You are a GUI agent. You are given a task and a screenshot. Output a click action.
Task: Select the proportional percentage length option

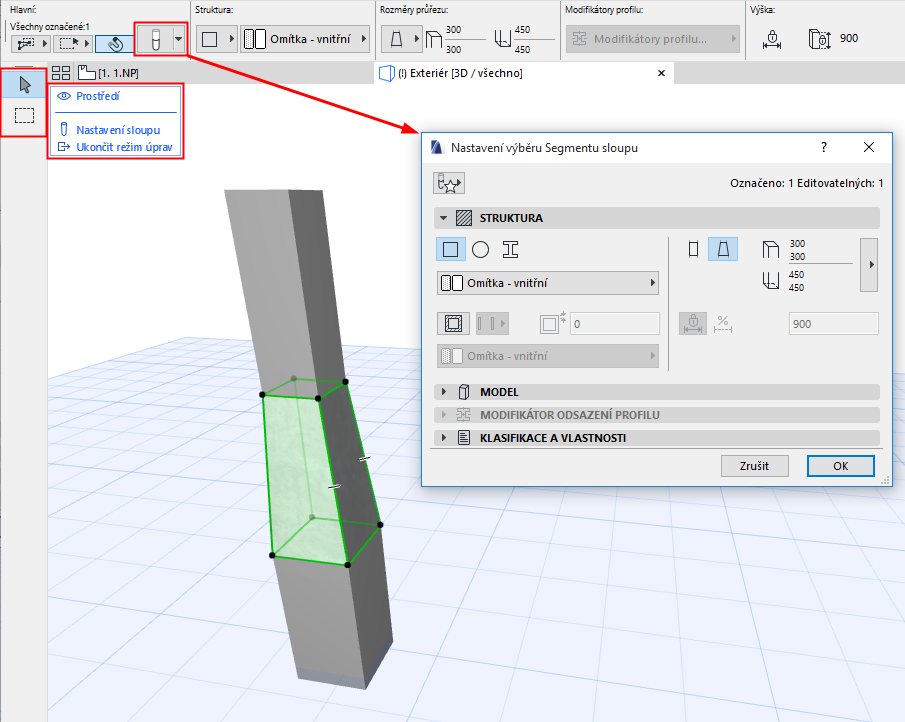pyautogui.click(x=723, y=324)
